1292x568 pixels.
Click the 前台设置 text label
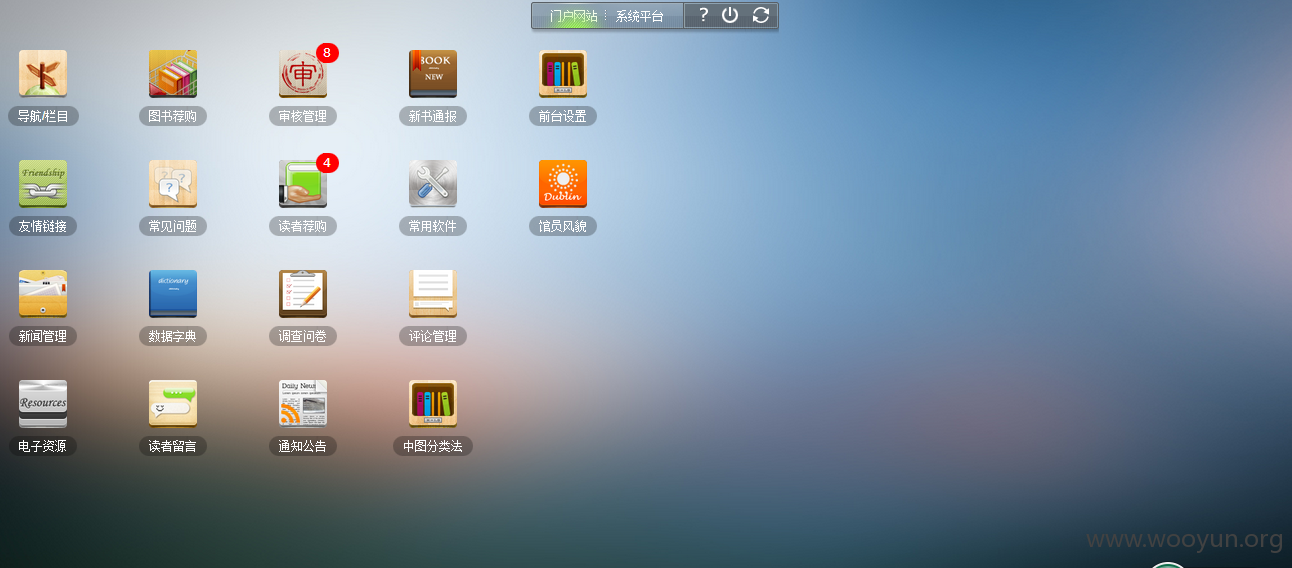point(563,116)
